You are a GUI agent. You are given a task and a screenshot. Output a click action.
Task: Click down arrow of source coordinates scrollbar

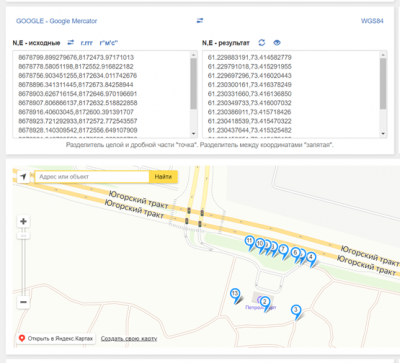[194, 134]
